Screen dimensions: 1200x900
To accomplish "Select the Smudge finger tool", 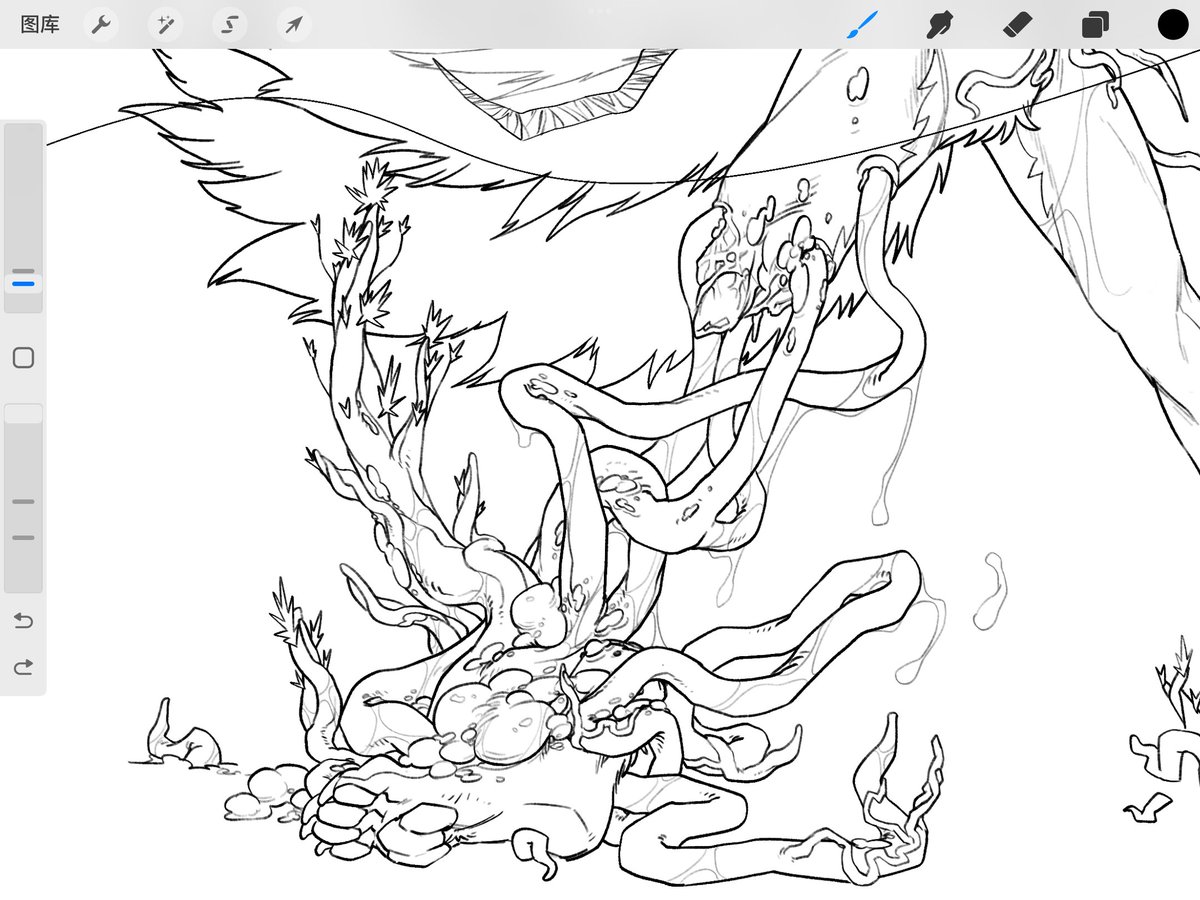I will [x=939, y=25].
